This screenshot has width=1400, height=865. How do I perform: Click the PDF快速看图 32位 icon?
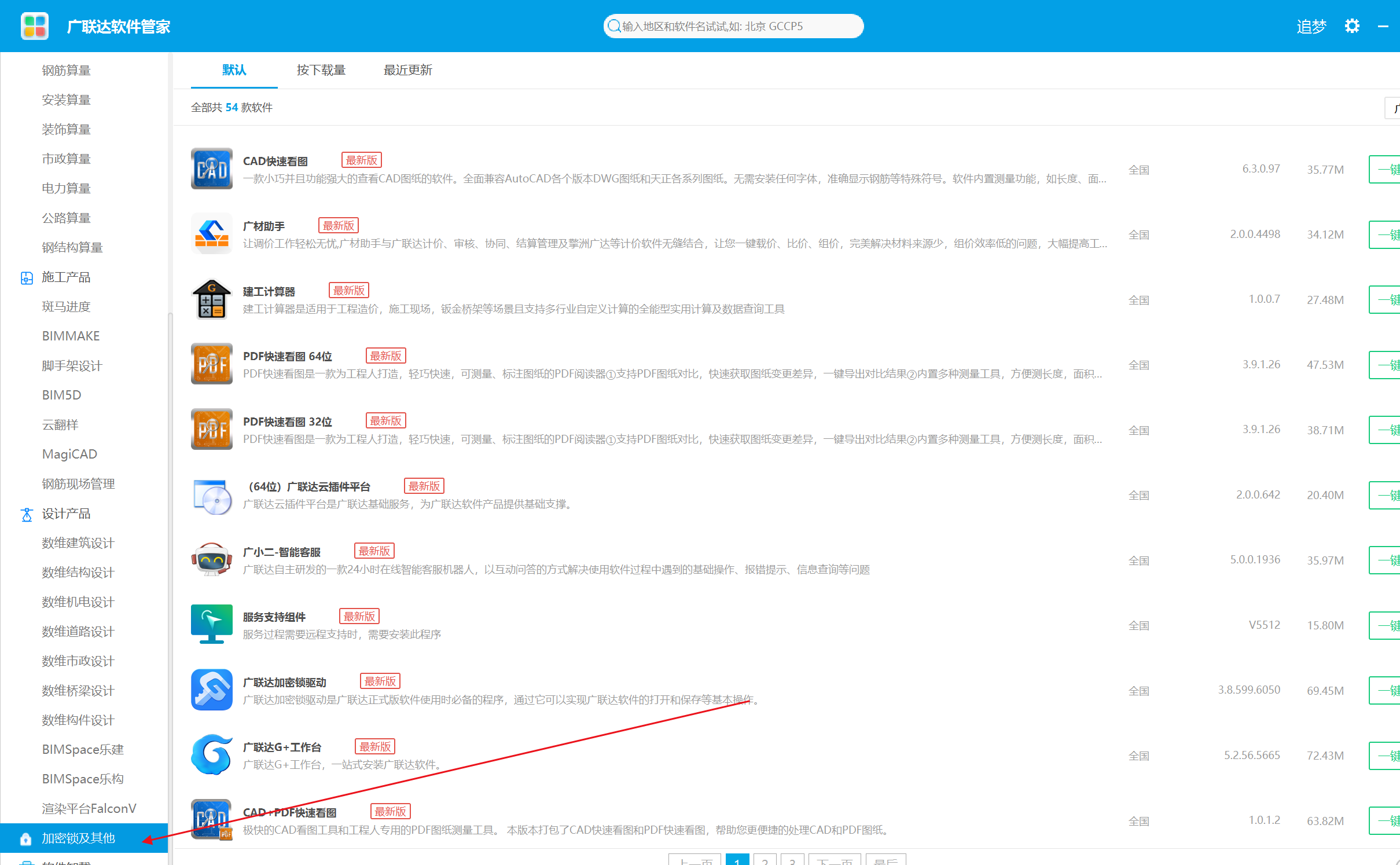pyautogui.click(x=212, y=429)
